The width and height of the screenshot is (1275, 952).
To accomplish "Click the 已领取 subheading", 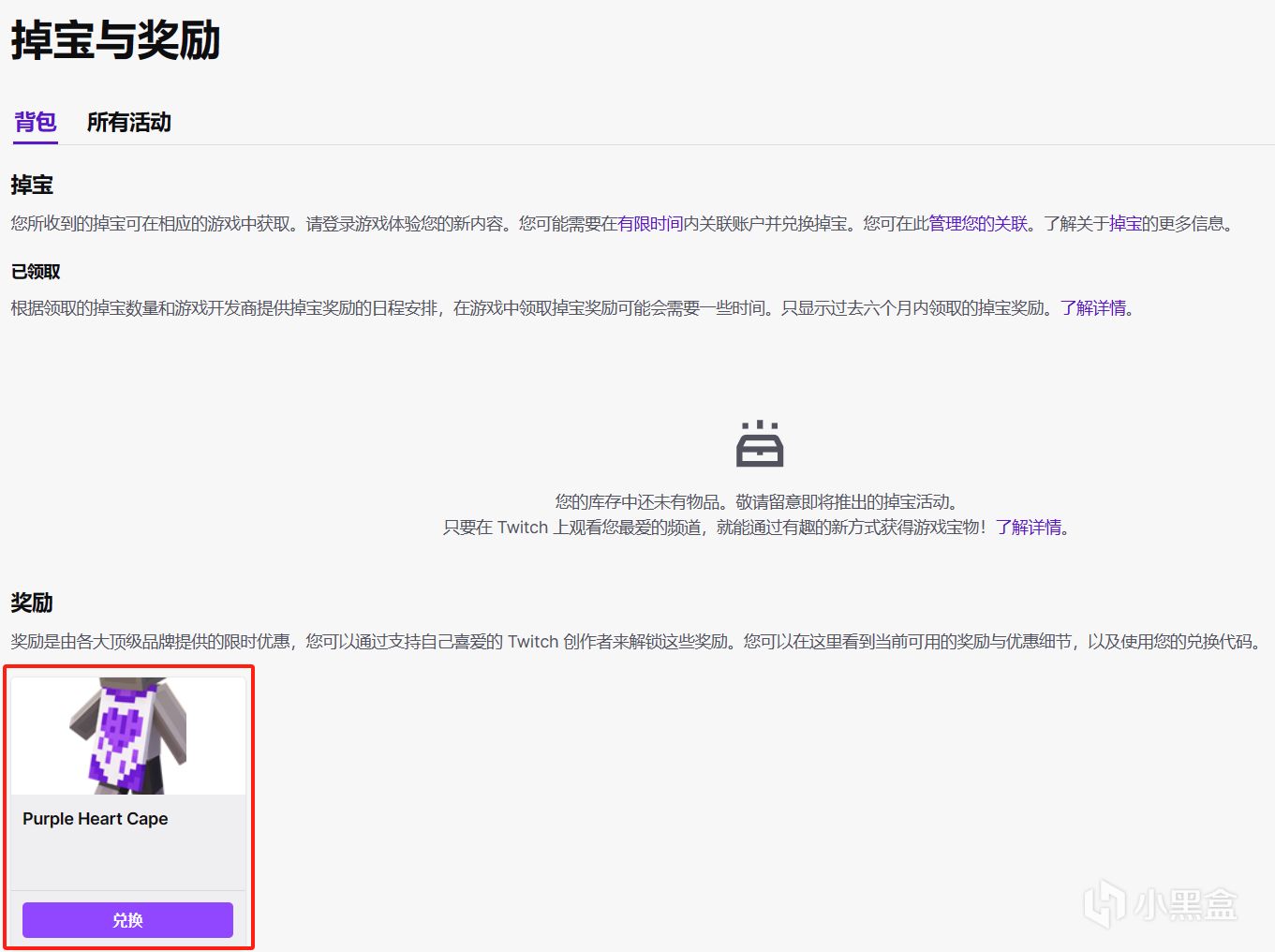I will pyautogui.click(x=36, y=272).
